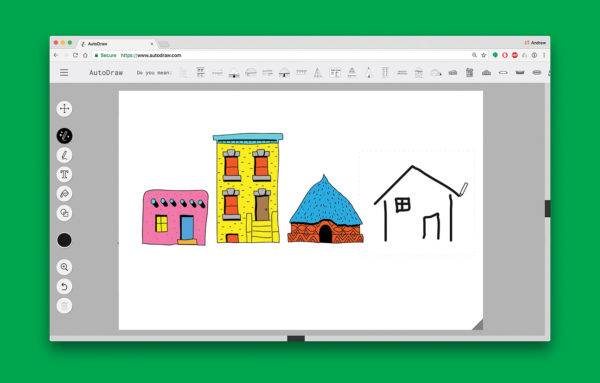Select the Move/Select tool
The image size is (600, 383).
pos(64,109)
